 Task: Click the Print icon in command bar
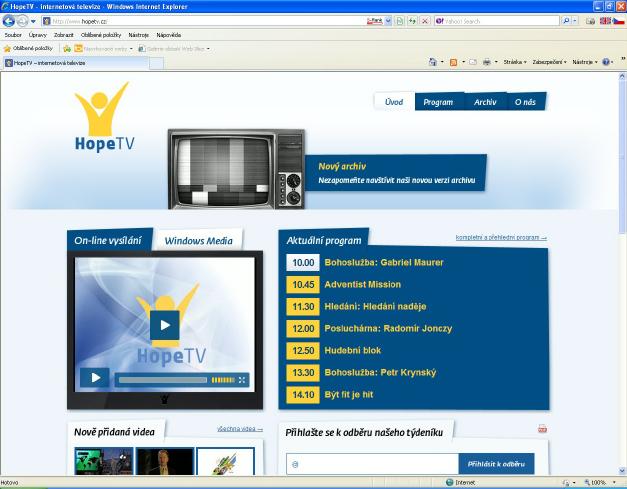tap(487, 62)
